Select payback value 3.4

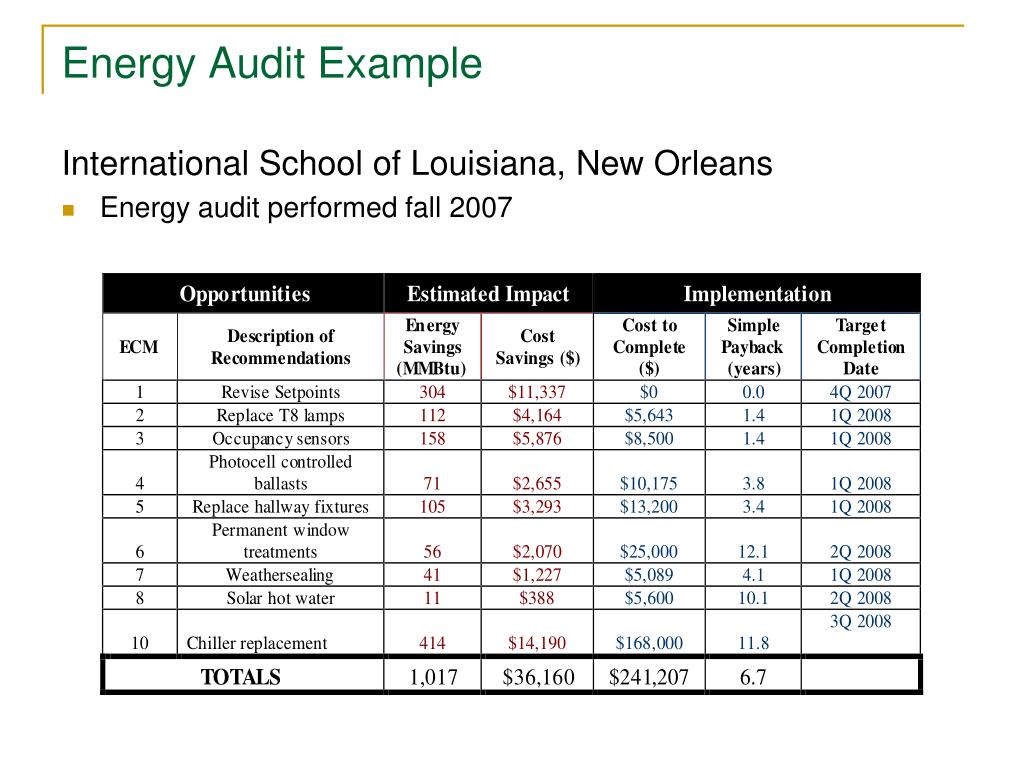click(753, 507)
